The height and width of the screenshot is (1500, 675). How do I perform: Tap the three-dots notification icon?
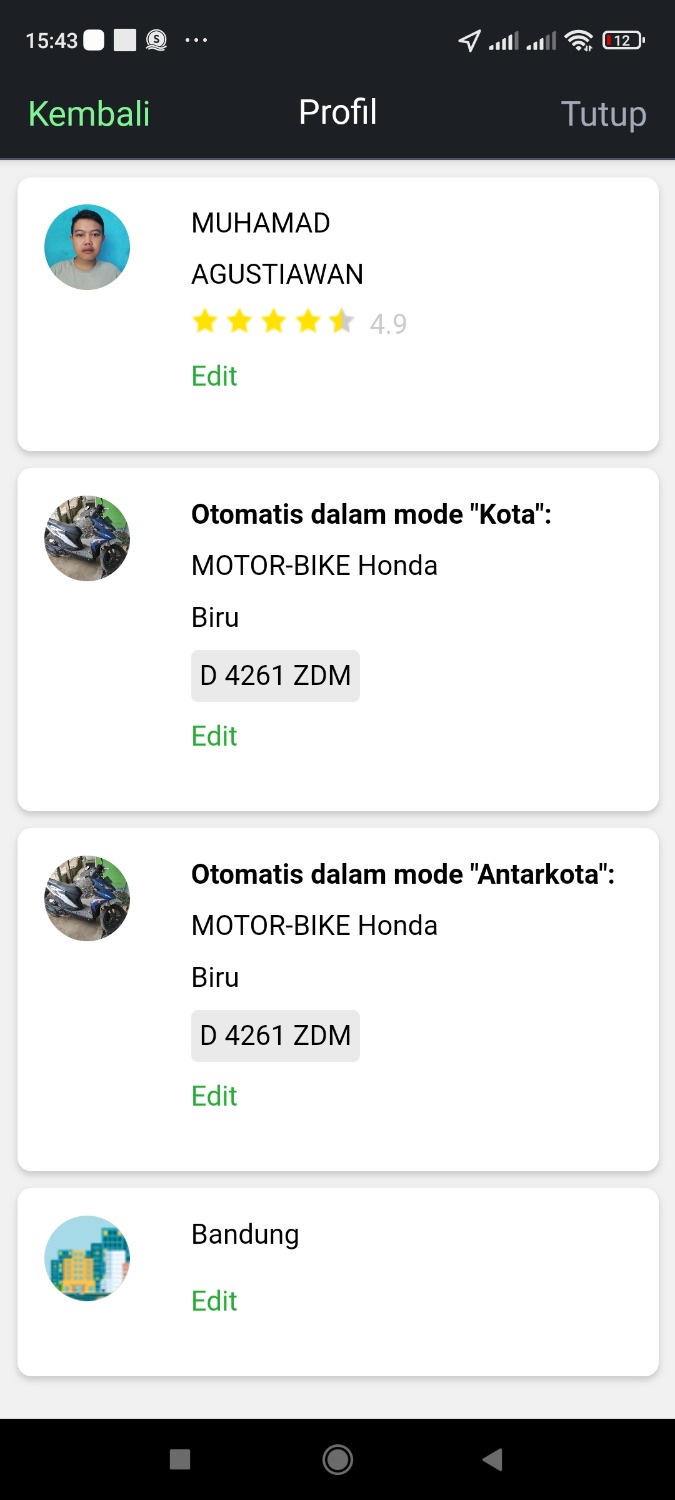click(x=196, y=40)
